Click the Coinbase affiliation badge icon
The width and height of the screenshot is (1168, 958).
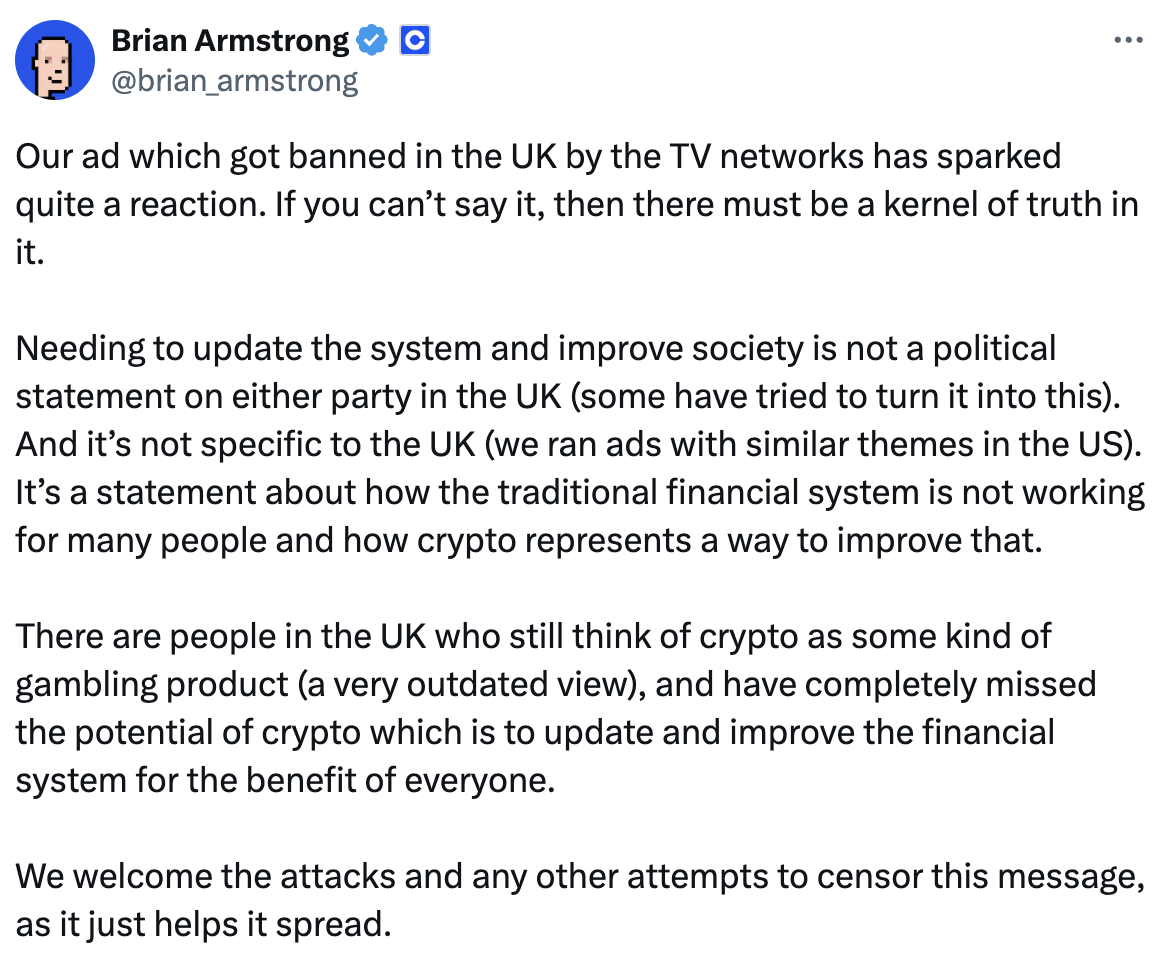[415, 40]
